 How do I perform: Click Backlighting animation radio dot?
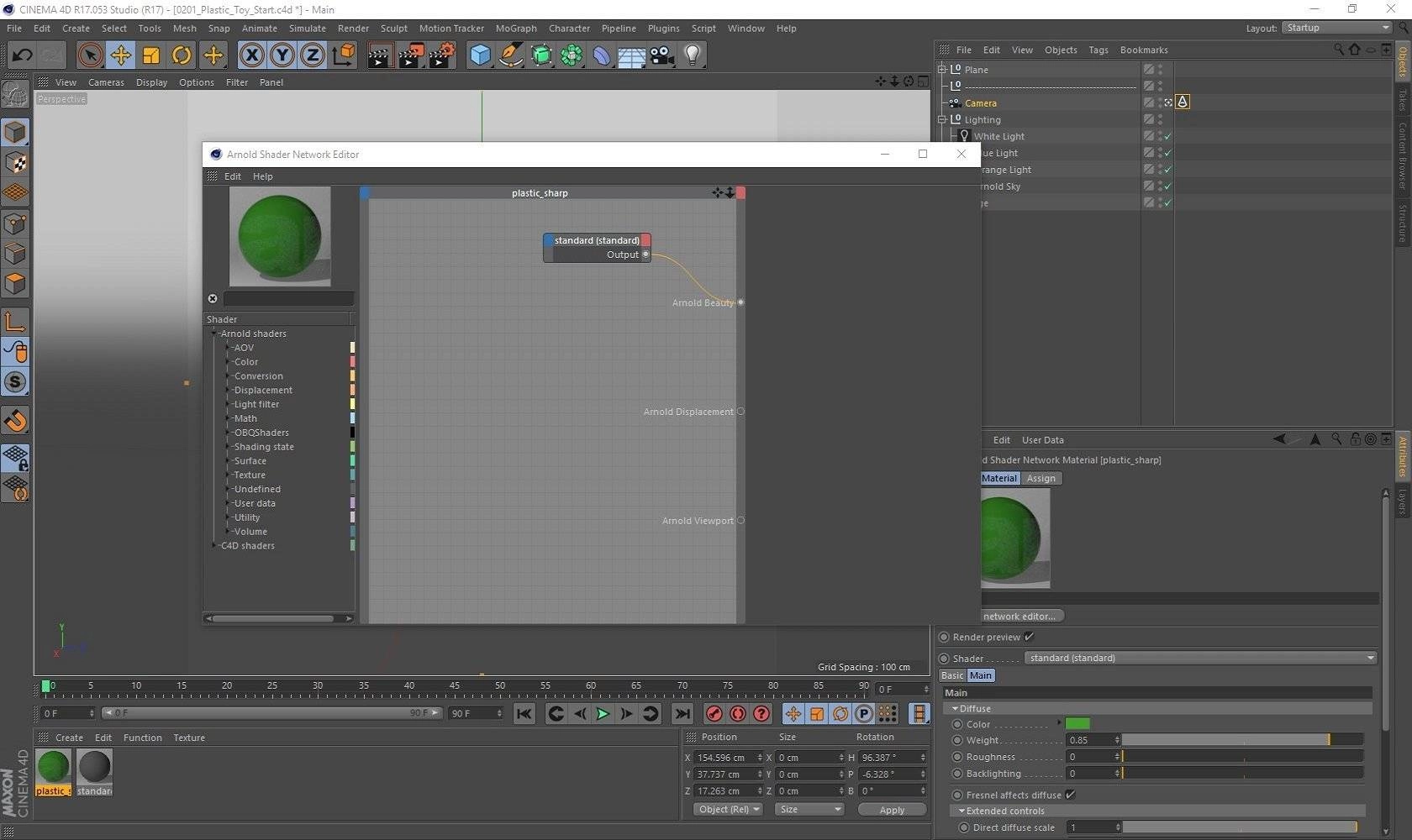coord(957,774)
